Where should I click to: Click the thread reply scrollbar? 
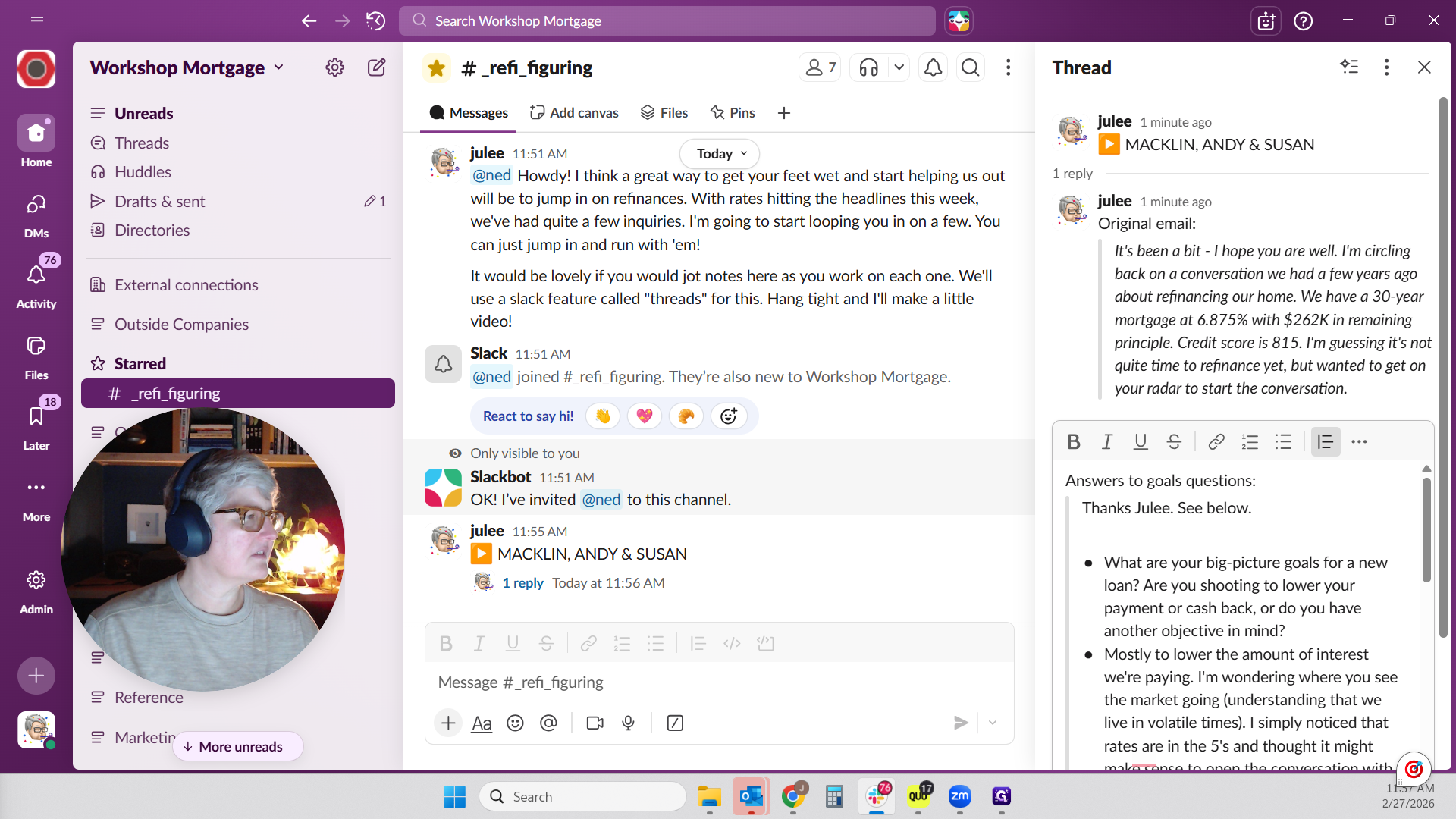[1426, 531]
